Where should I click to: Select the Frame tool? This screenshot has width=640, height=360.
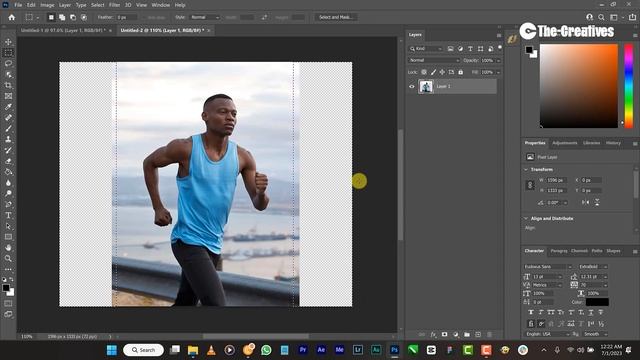coord(8,96)
